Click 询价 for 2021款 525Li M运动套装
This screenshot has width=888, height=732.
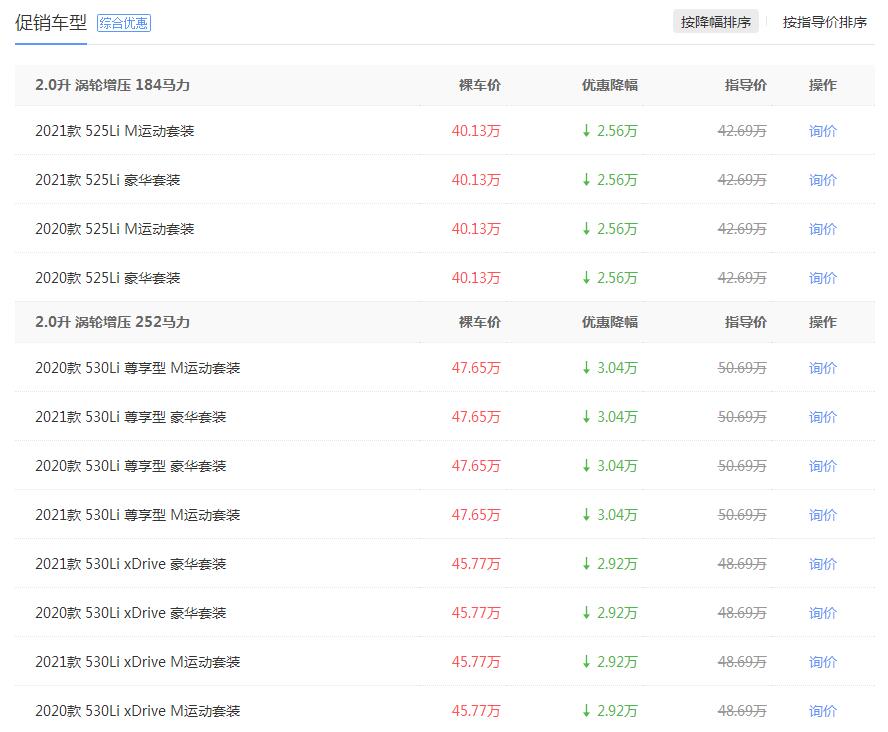click(822, 131)
